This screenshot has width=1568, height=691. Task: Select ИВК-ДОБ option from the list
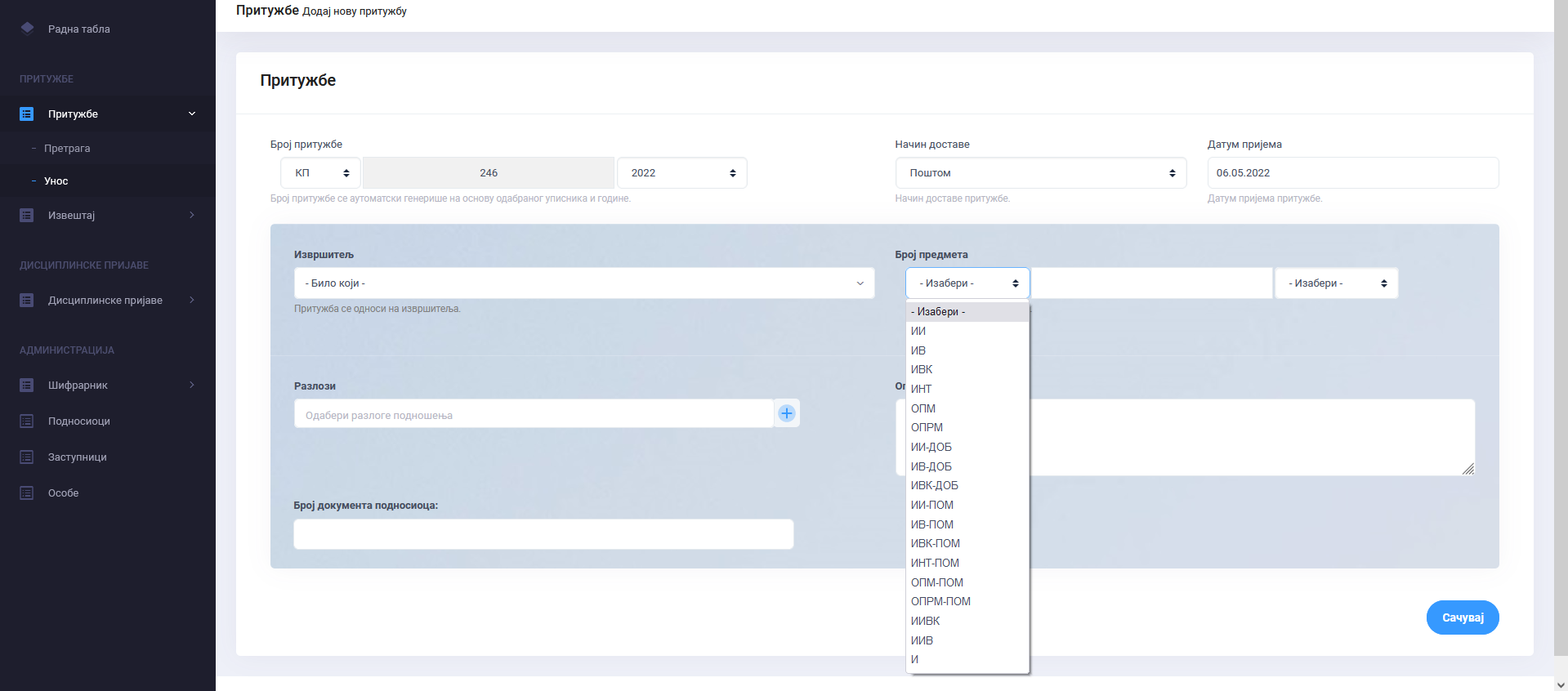point(935,486)
